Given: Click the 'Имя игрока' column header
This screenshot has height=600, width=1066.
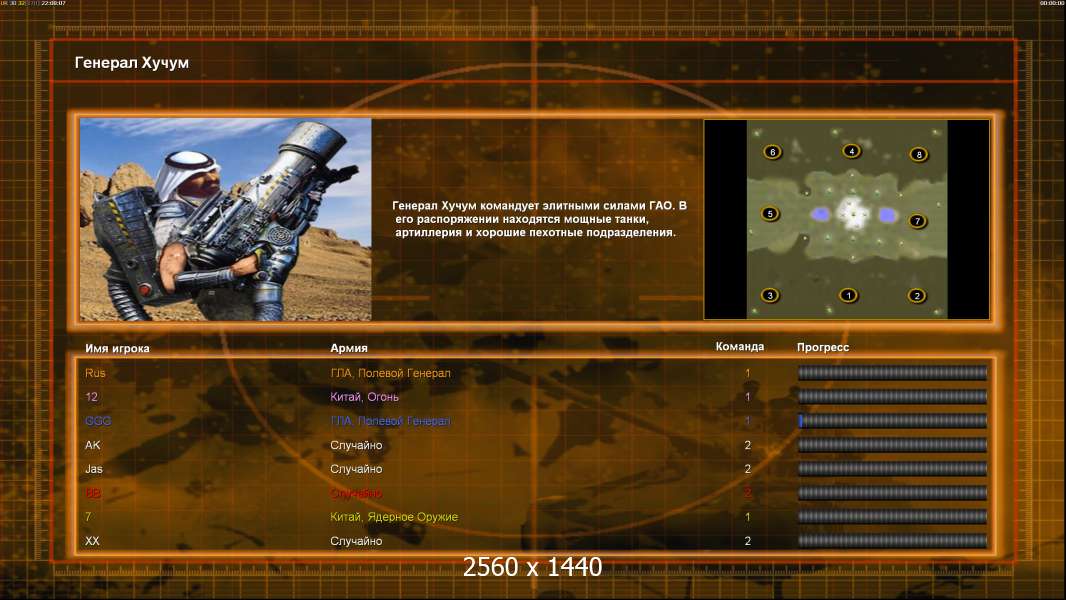Looking at the screenshot, I should (x=117, y=348).
